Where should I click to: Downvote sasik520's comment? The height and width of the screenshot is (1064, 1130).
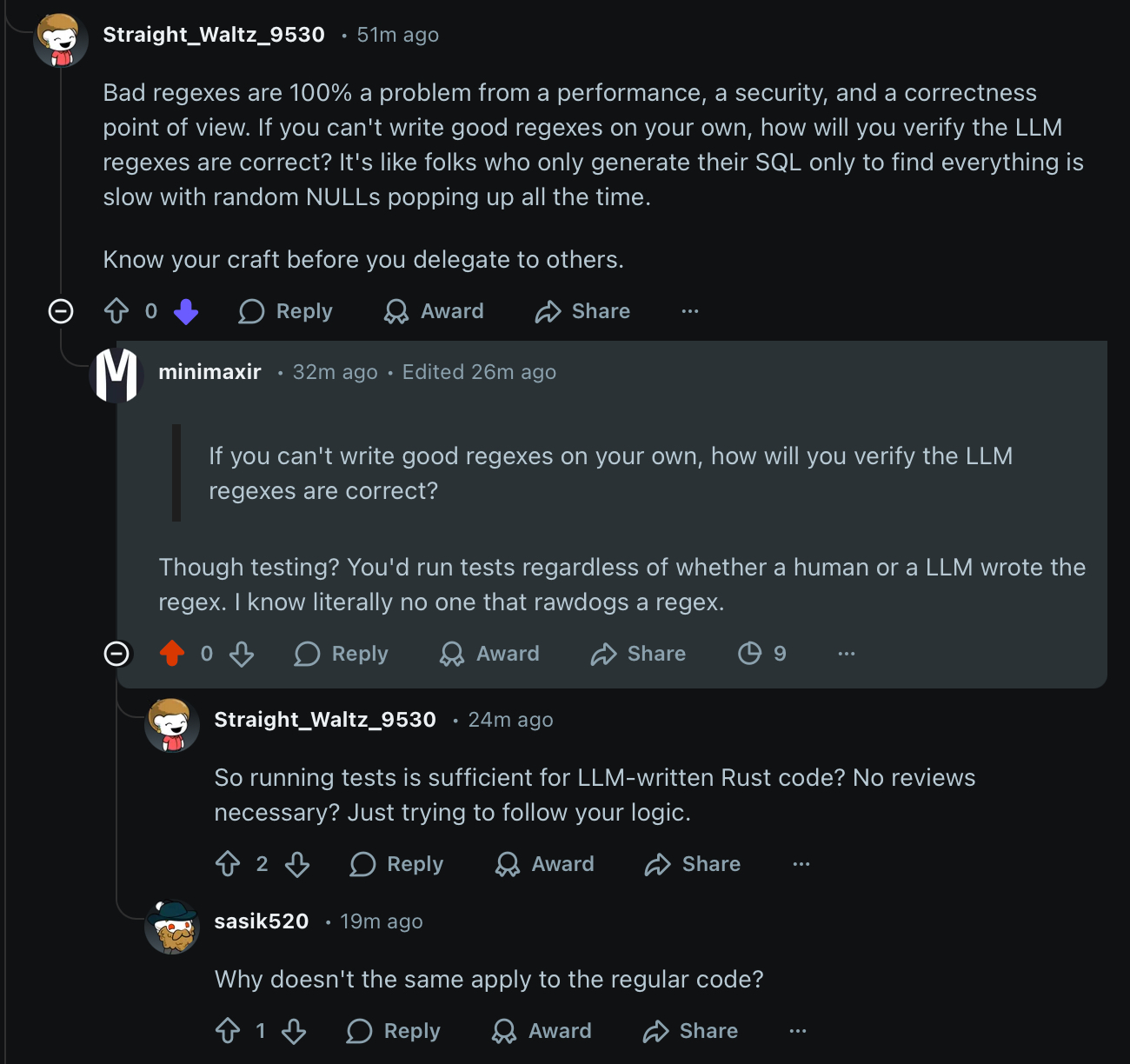point(294,1031)
